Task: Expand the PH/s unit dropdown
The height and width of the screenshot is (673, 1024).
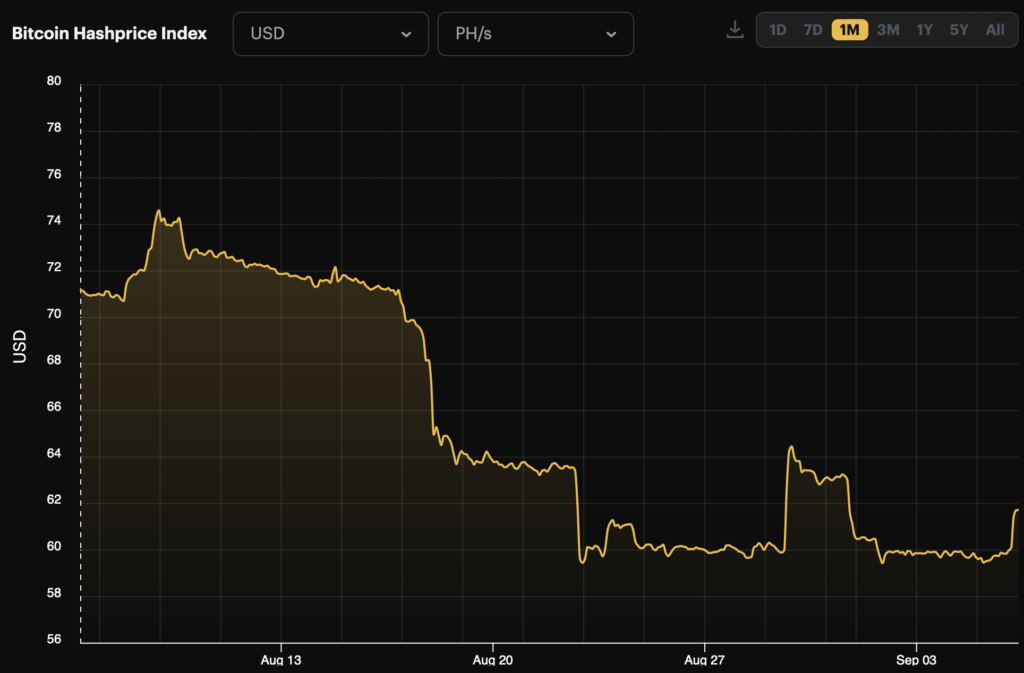Action: [535, 34]
